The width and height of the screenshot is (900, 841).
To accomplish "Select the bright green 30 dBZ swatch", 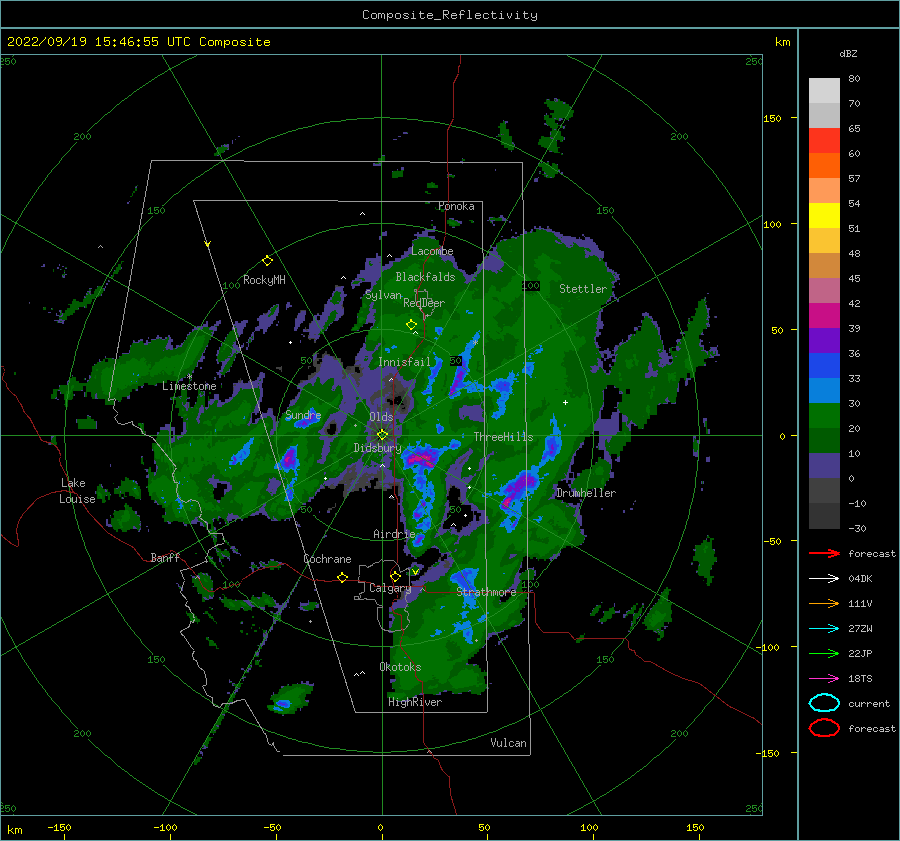I will tap(824, 416).
